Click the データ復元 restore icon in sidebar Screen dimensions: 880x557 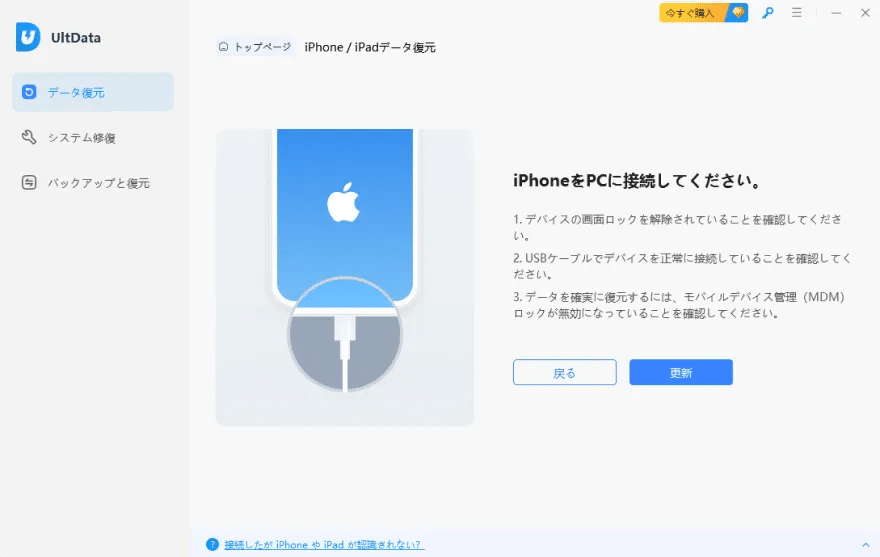tap(29, 92)
